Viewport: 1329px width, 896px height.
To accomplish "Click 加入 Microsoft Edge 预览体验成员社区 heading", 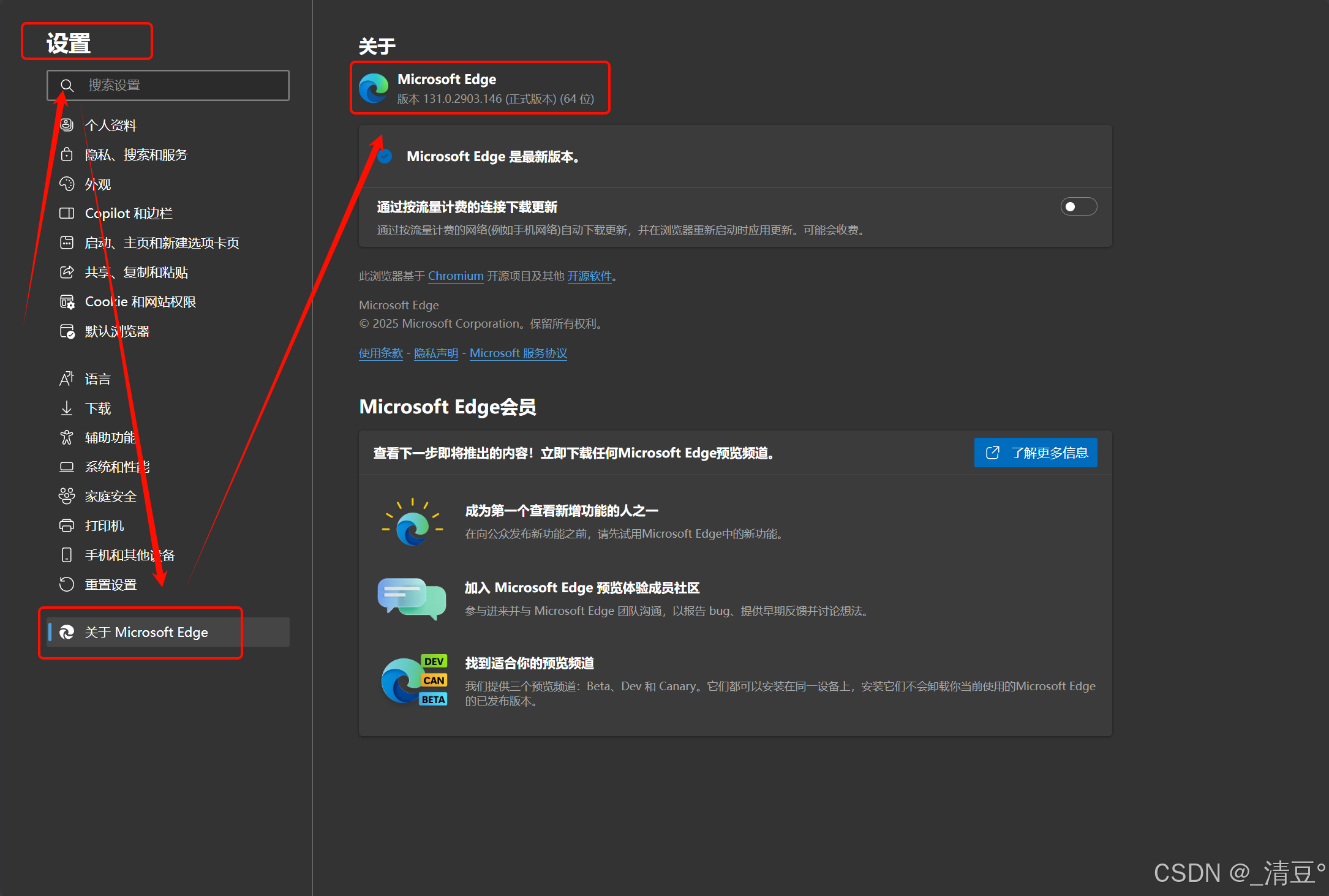I will coord(582,588).
